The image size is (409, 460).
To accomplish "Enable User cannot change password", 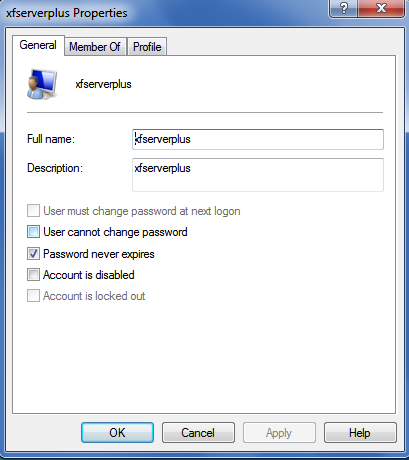I will point(33,232).
